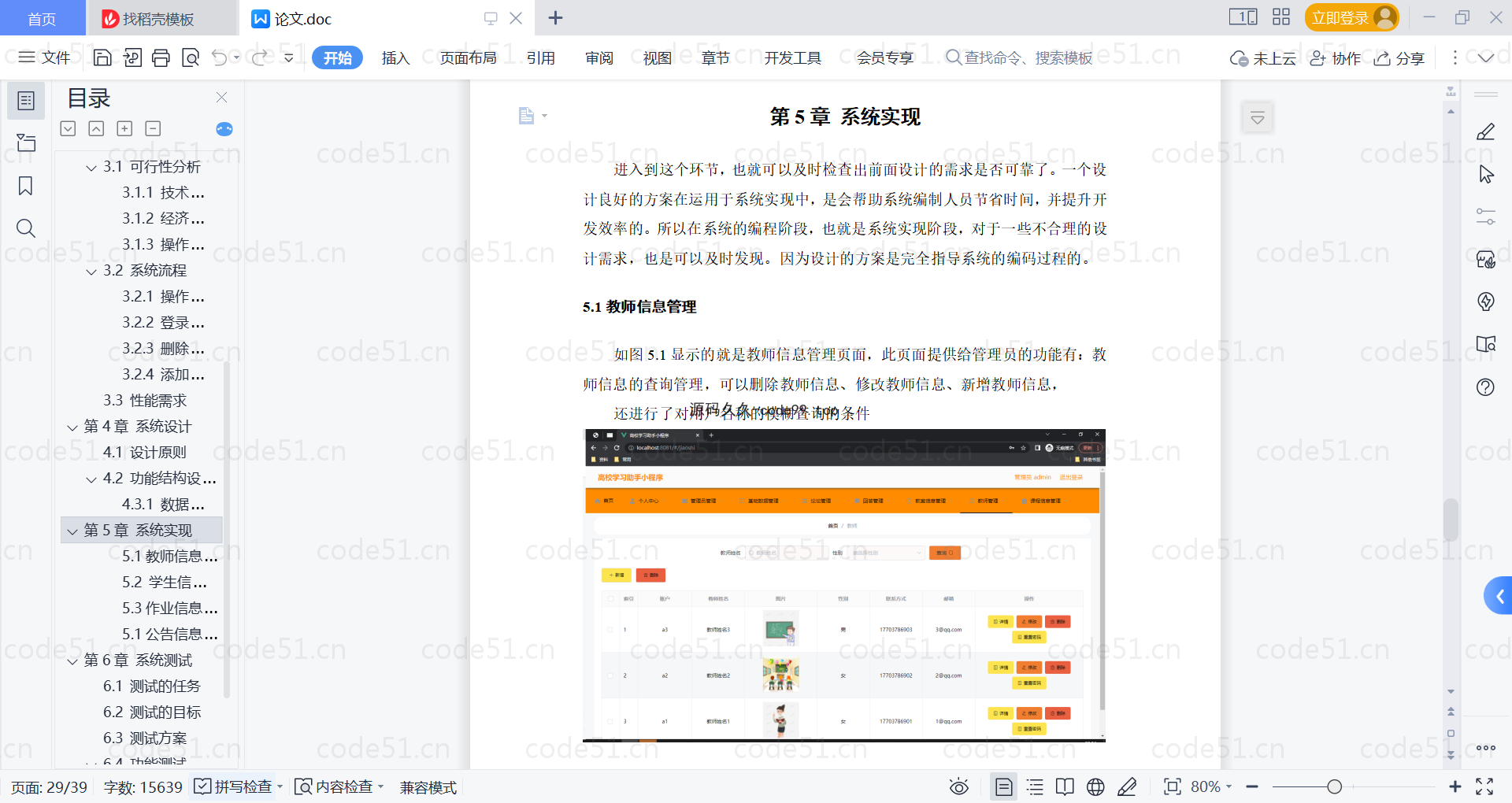
Task: Click the blue assistant icon in outline panel
Action: 224,129
